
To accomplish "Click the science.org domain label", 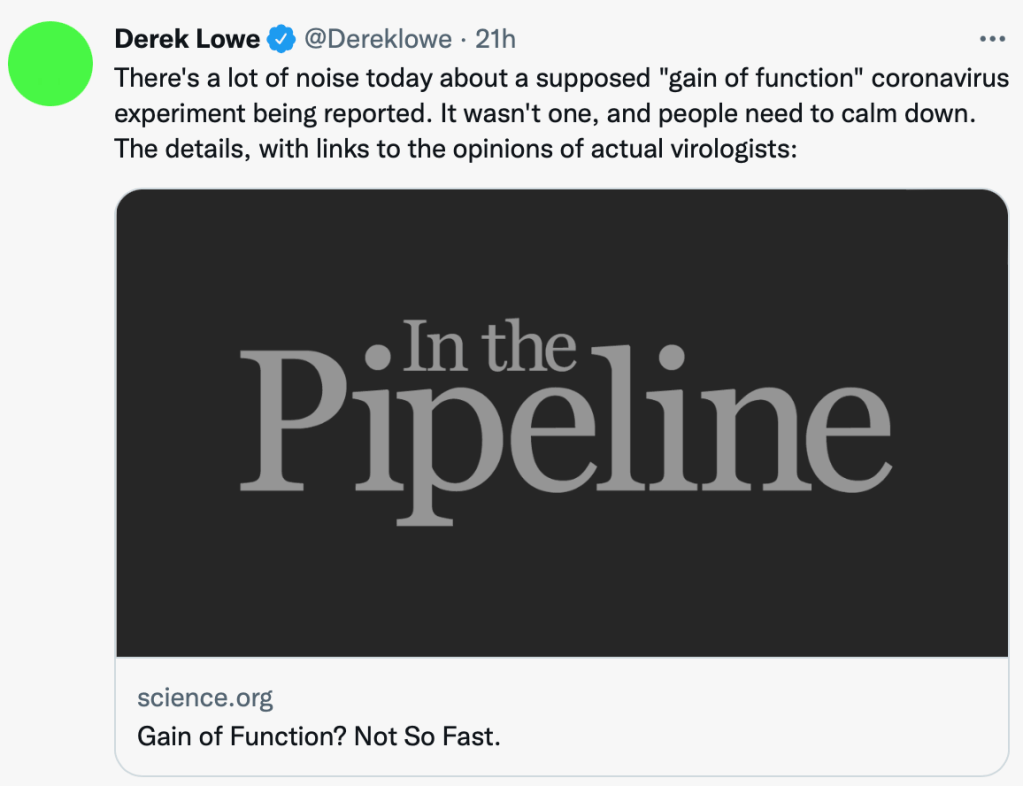I will (x=205, y=697).
